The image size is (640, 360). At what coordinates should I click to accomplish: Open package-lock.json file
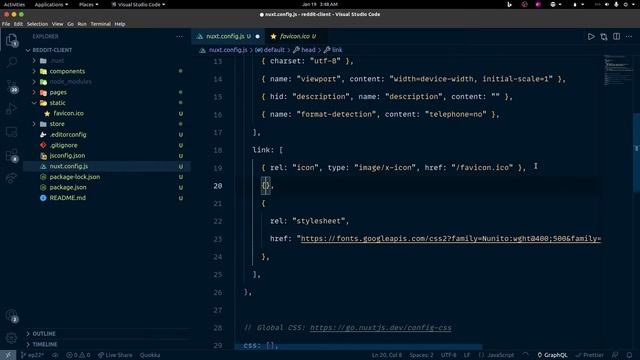click(75, 177)
